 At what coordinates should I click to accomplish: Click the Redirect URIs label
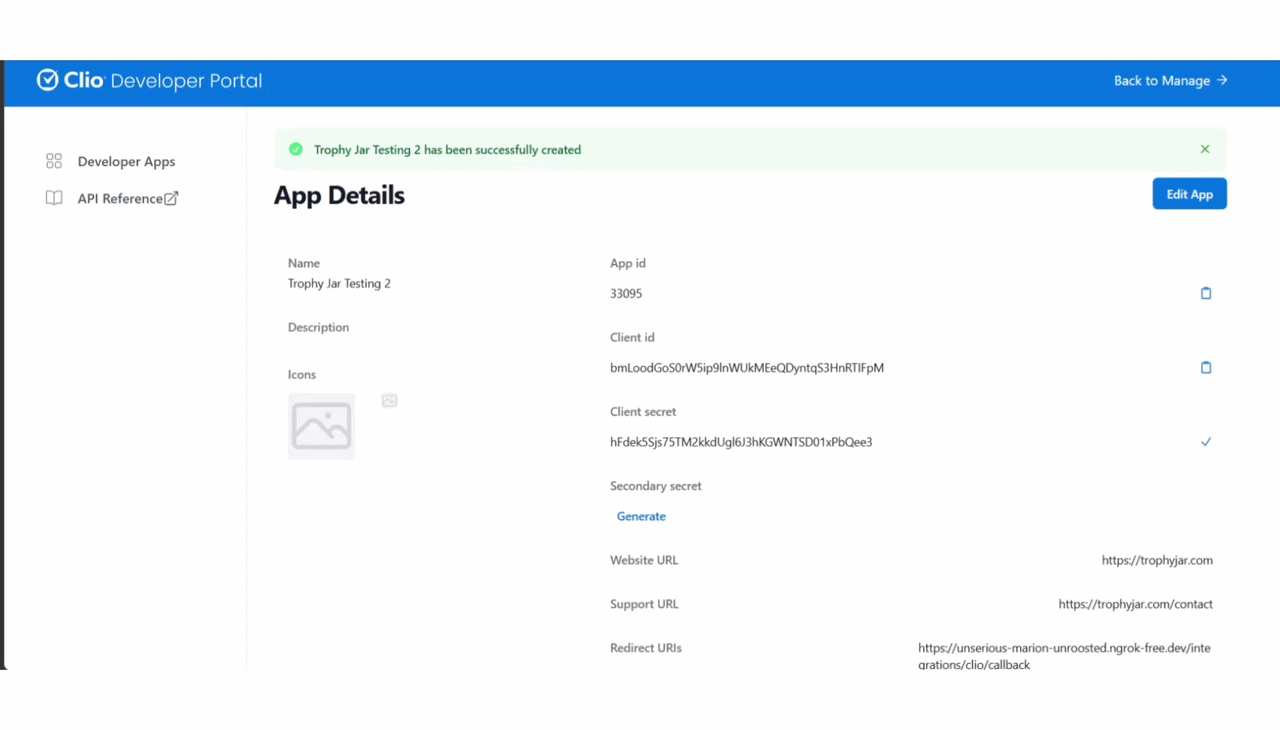(x=646, y=648)
